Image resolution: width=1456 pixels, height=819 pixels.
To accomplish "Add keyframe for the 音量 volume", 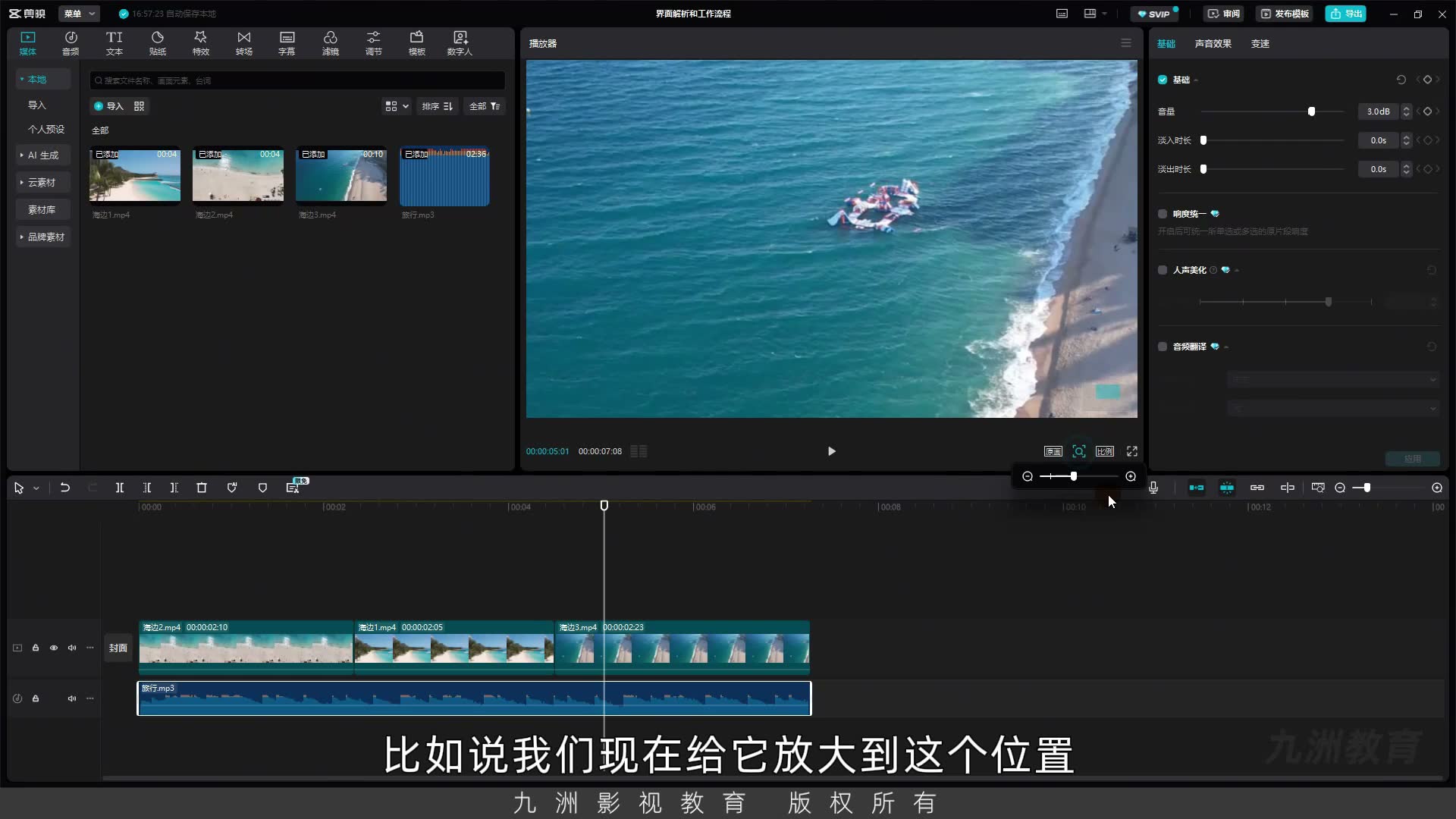I will [1427, 111].
